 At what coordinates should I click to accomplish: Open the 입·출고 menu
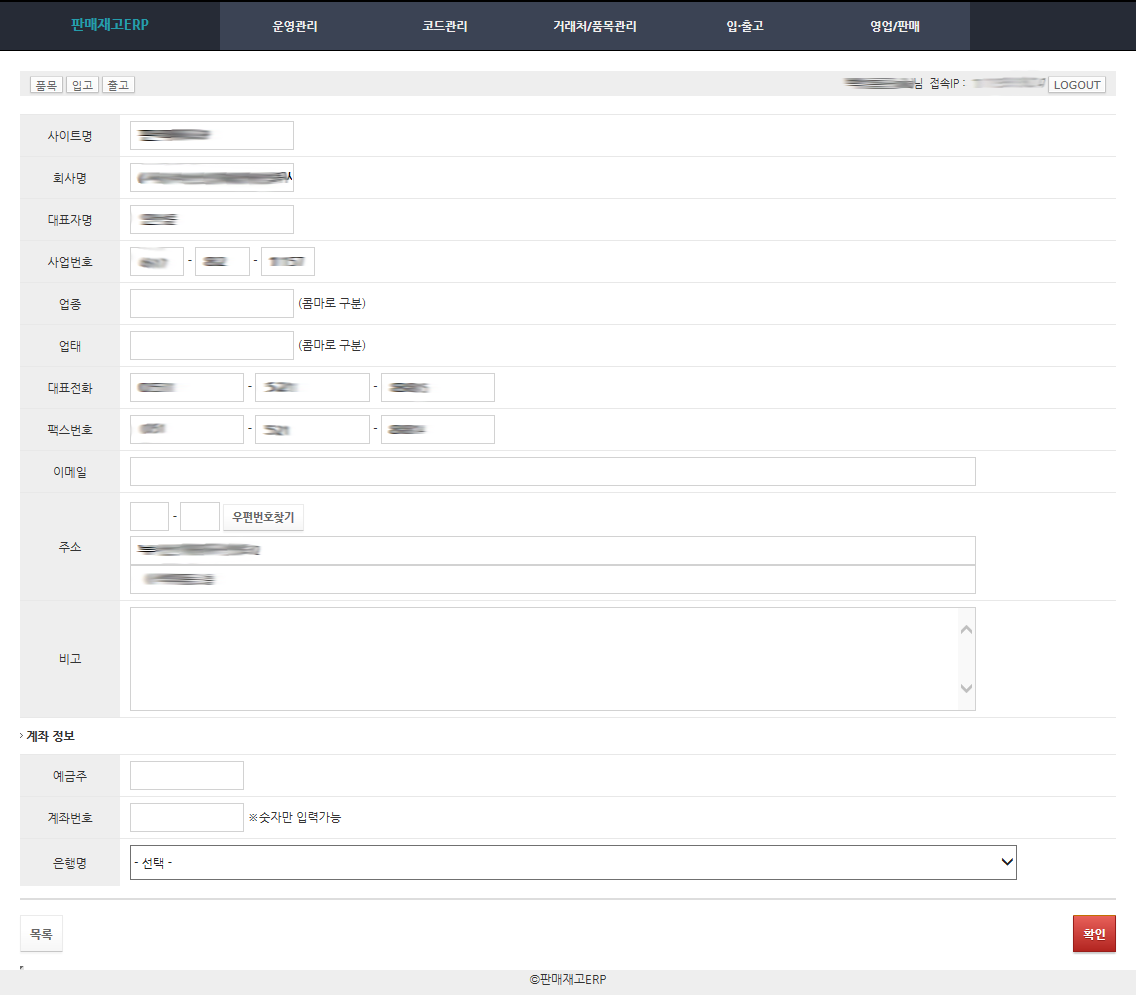[x=745, y=27]
